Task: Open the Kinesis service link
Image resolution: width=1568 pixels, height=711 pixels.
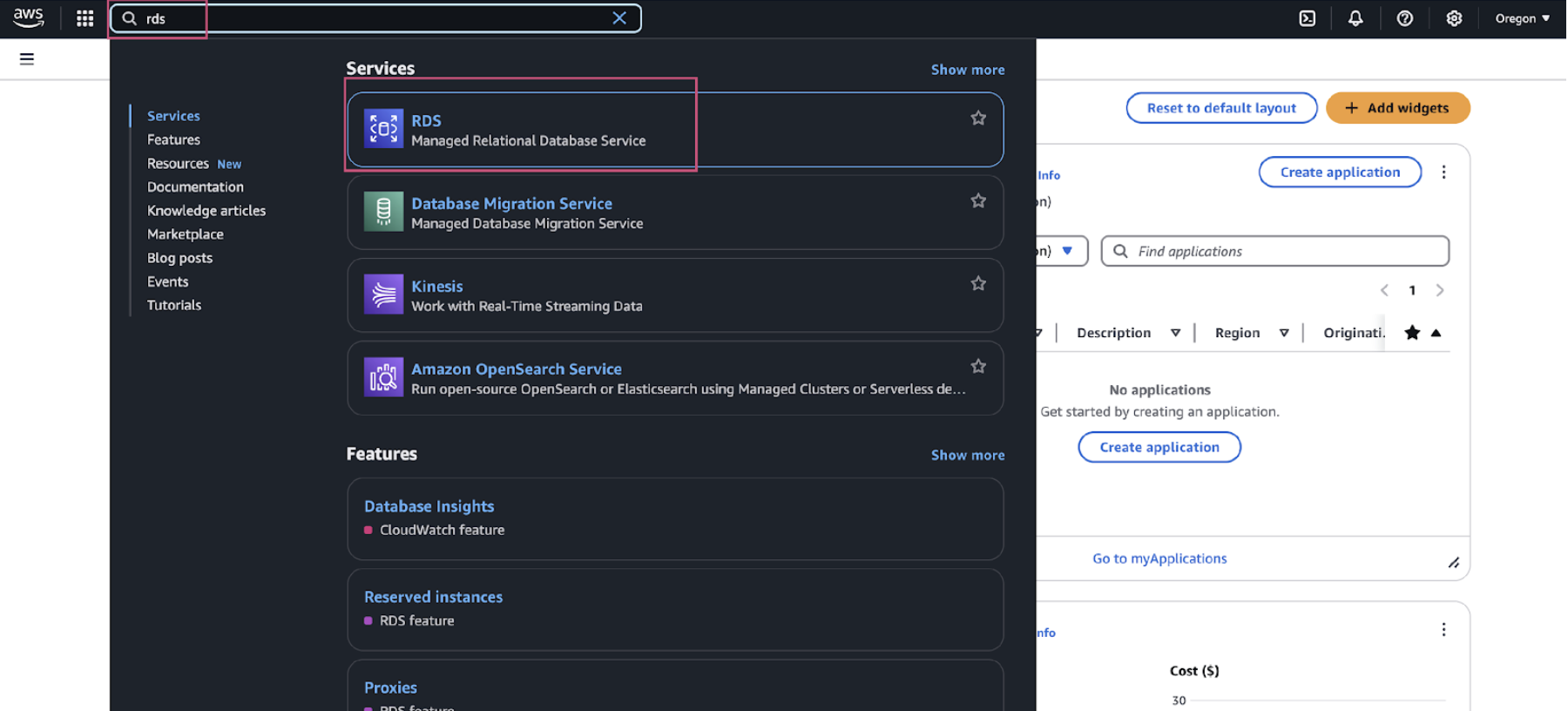Action: 437,287
